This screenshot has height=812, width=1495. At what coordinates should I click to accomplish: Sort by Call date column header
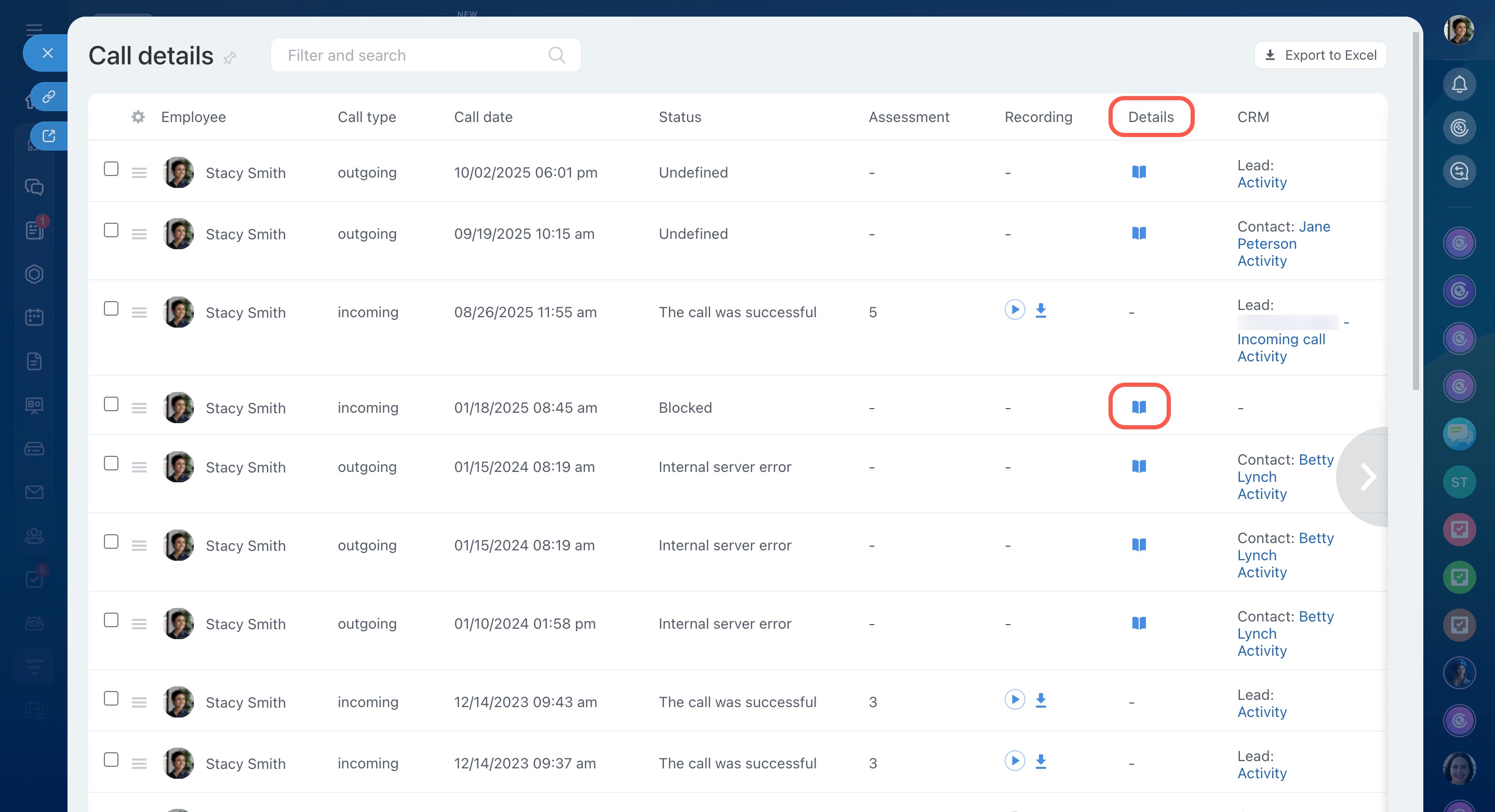pyautogui.click(x=483, y=117)
